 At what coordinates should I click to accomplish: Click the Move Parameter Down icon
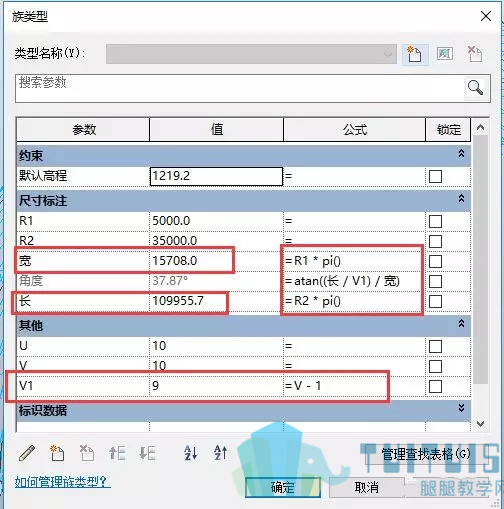(x=147, y=453)
